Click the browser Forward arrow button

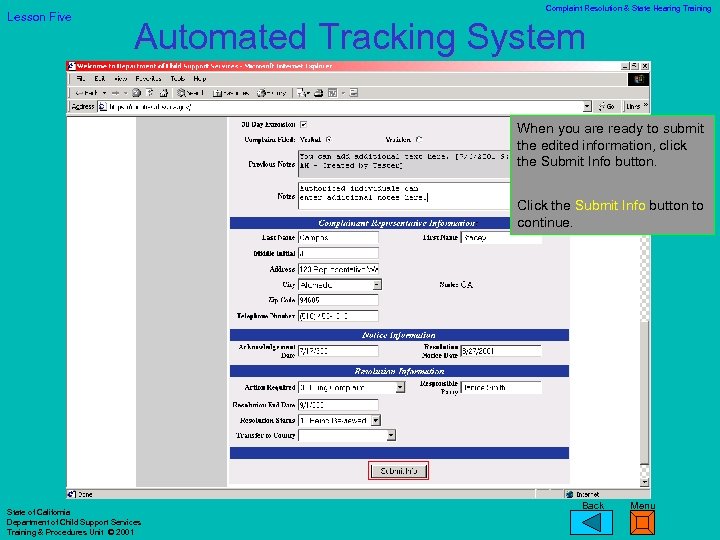pos(115,93)
